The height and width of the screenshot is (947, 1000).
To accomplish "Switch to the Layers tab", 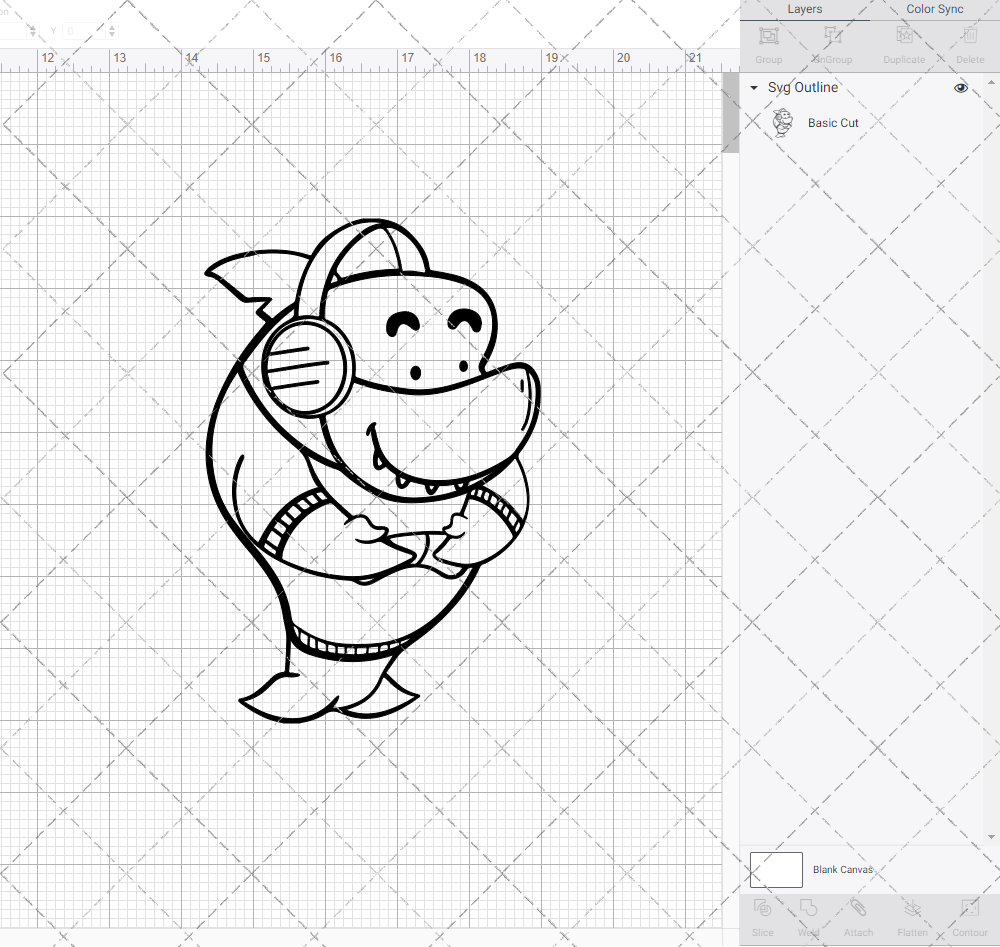I will click(x=804, y=9).
